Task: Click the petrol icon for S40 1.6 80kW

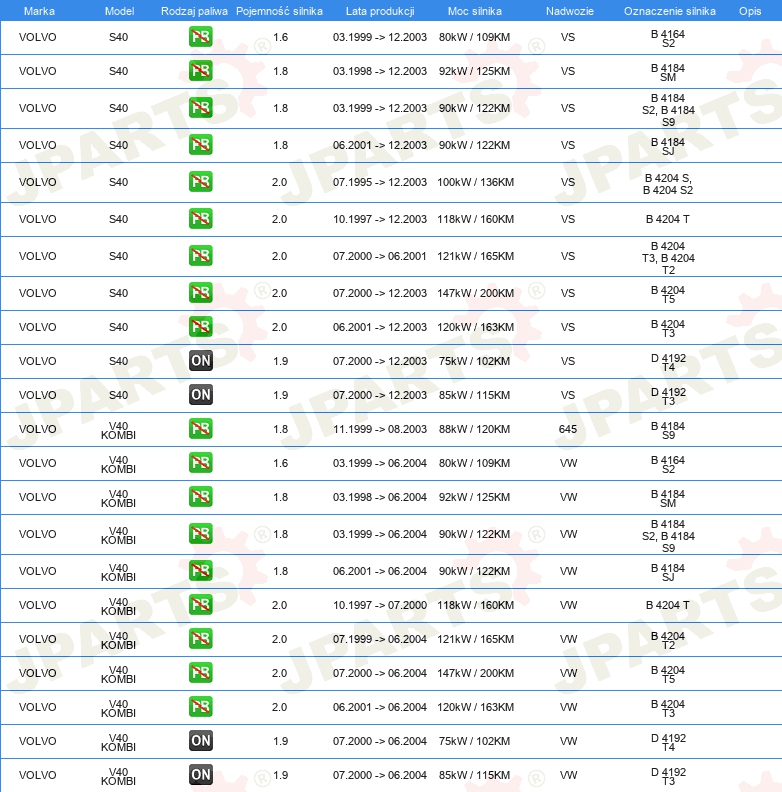Action: point(201,37)
